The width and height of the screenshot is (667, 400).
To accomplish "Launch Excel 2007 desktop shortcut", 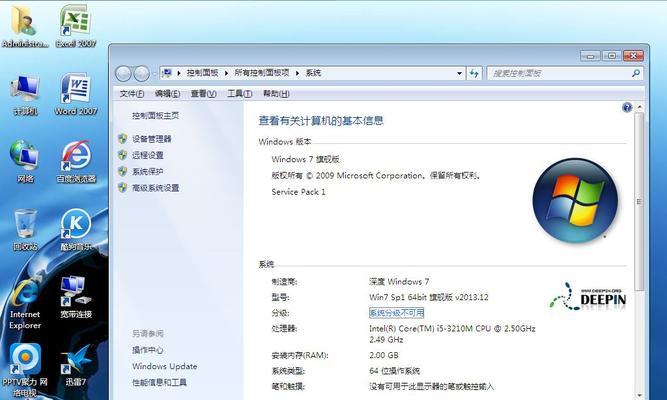I will tap(76, 26).
